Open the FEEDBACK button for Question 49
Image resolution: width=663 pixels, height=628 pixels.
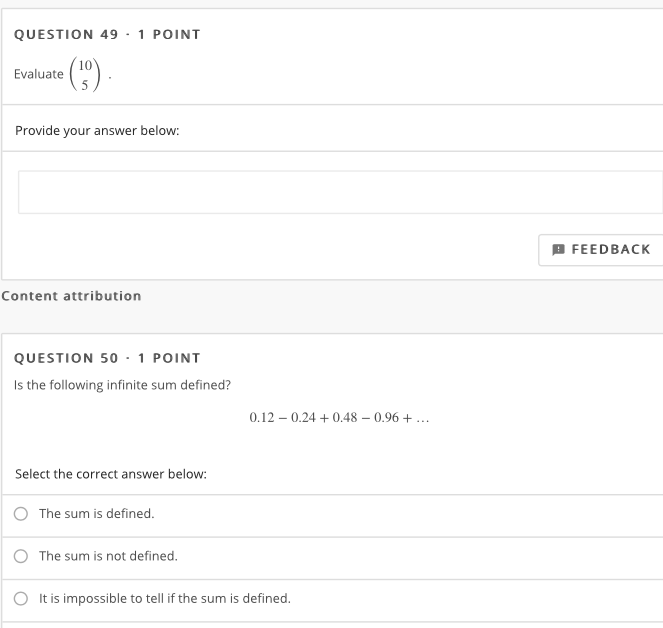click(x=600, y=250)
